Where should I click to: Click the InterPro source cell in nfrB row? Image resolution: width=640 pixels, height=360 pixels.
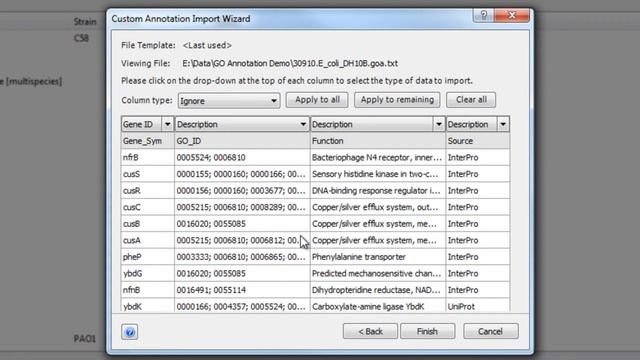pyautogui.click(x=478, y=158)
